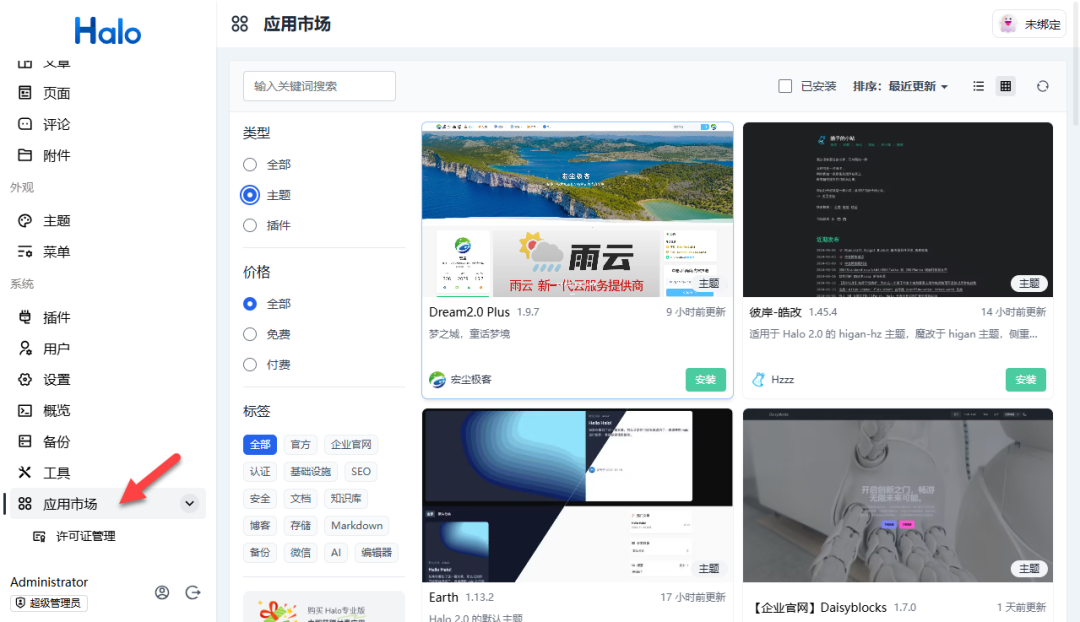Open the 页面 pages icon in sidebar

click(25, 92)
